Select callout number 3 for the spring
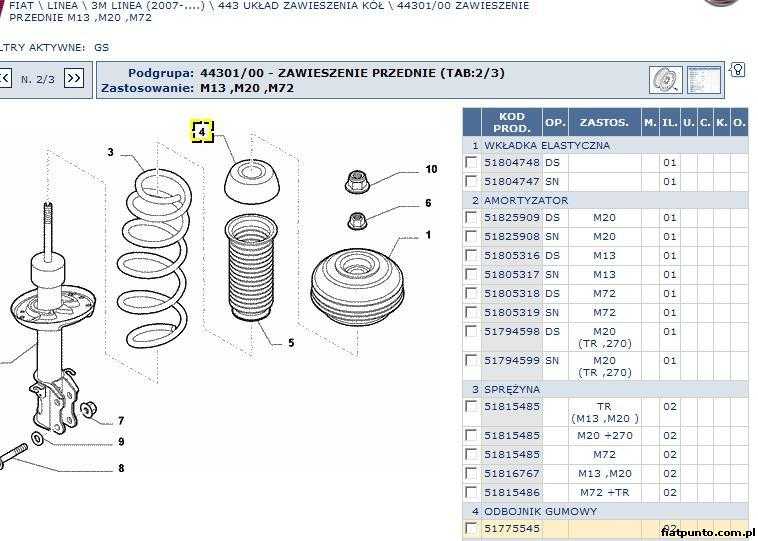Screen dimensions: 758x541 (x=111, y=152)
